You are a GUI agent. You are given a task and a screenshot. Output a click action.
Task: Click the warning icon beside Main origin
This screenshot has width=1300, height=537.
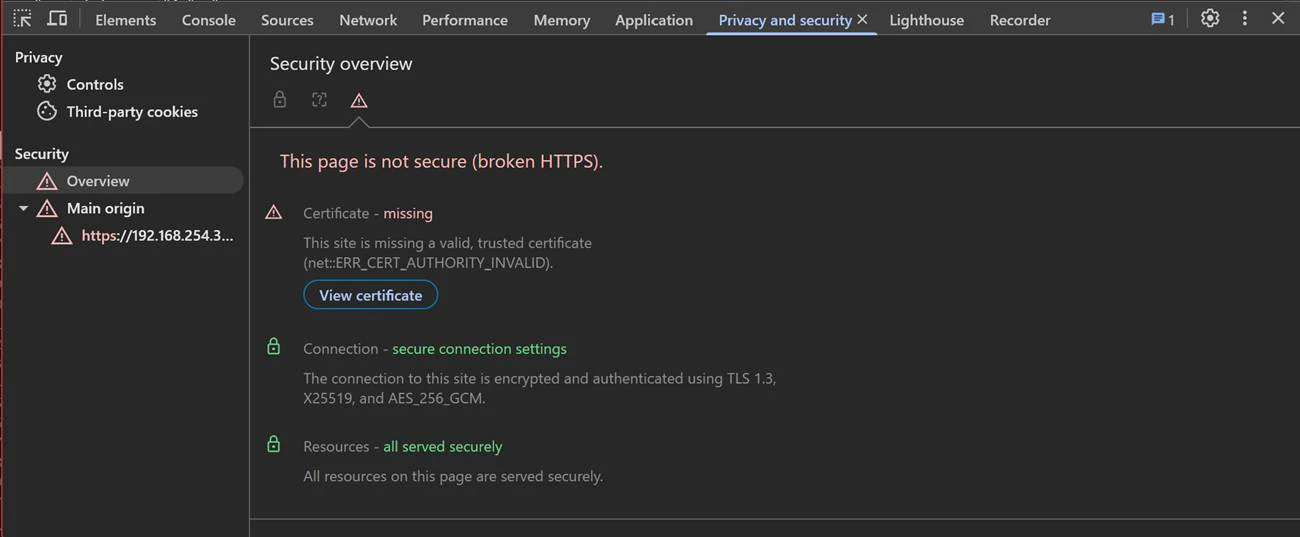coord(47,208)
